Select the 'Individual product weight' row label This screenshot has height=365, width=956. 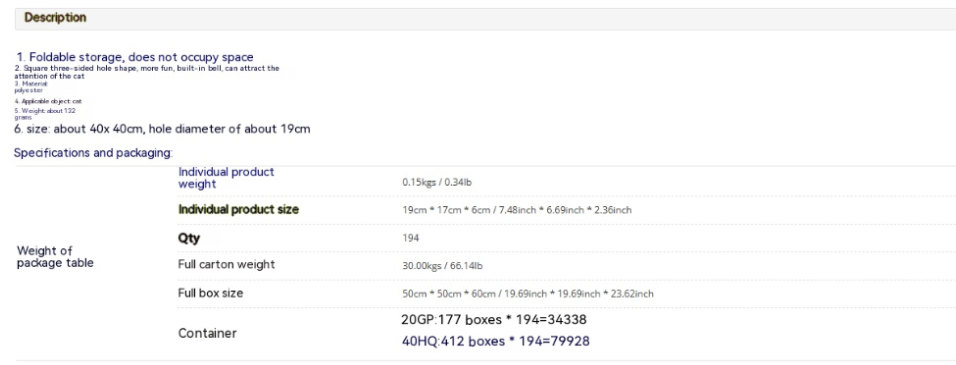coord(226,178)
